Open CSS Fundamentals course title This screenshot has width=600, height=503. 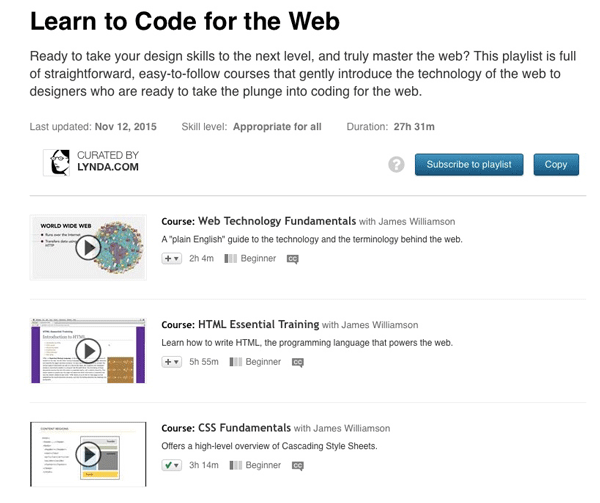coord(245,428)
